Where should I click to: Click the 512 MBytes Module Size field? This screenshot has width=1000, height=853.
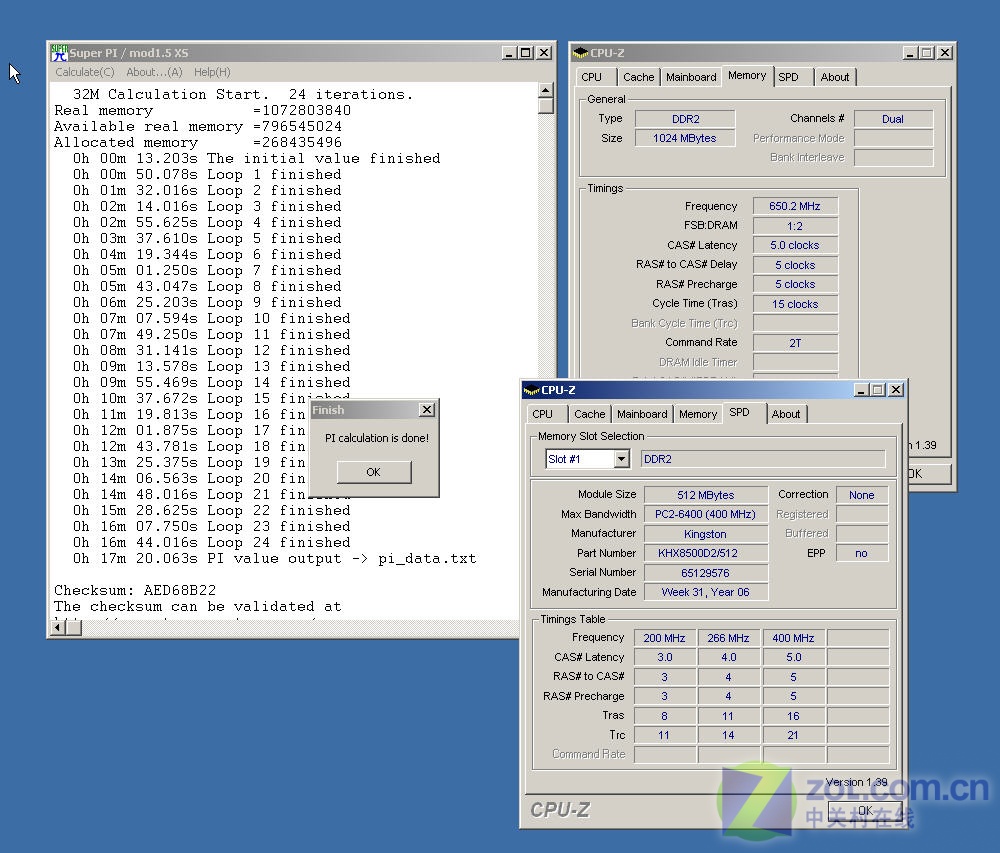[706, 495]
